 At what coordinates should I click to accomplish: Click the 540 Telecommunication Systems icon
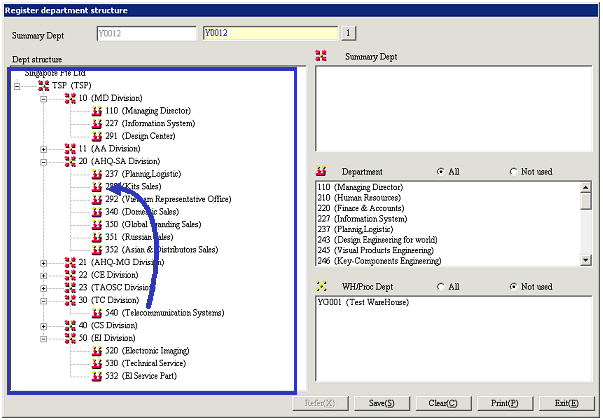point(97,313)
